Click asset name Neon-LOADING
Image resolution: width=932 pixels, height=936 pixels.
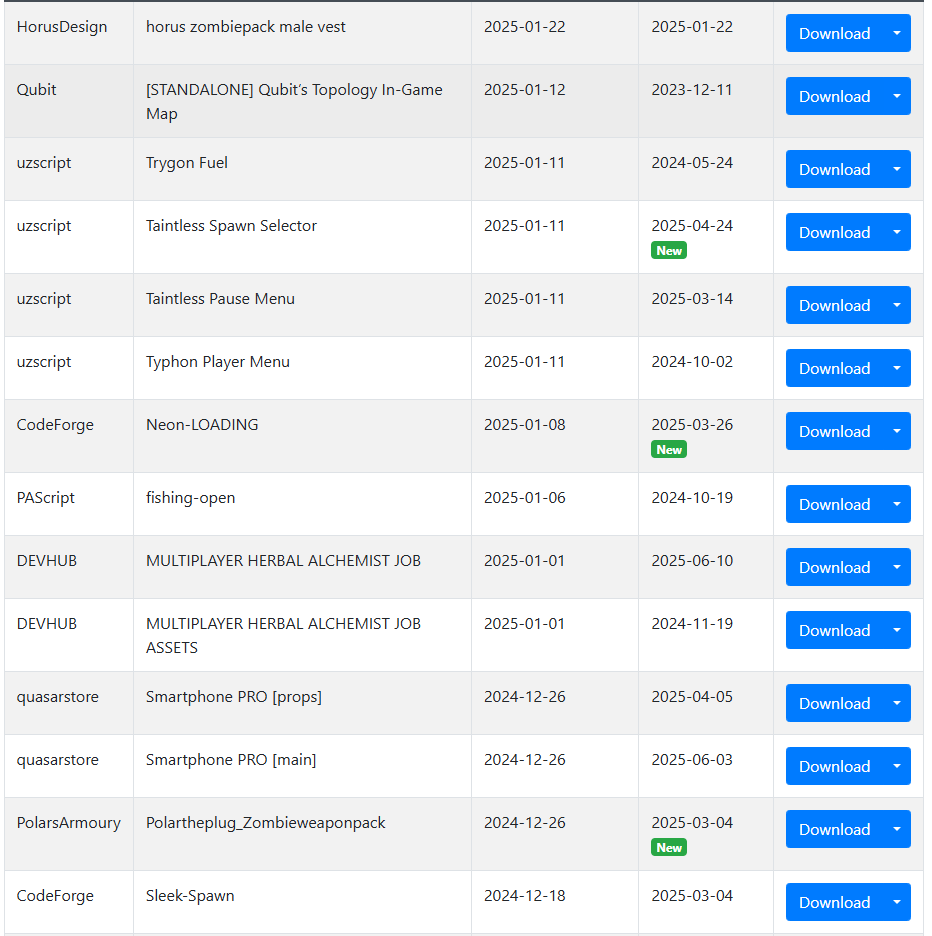click(202, 424)
